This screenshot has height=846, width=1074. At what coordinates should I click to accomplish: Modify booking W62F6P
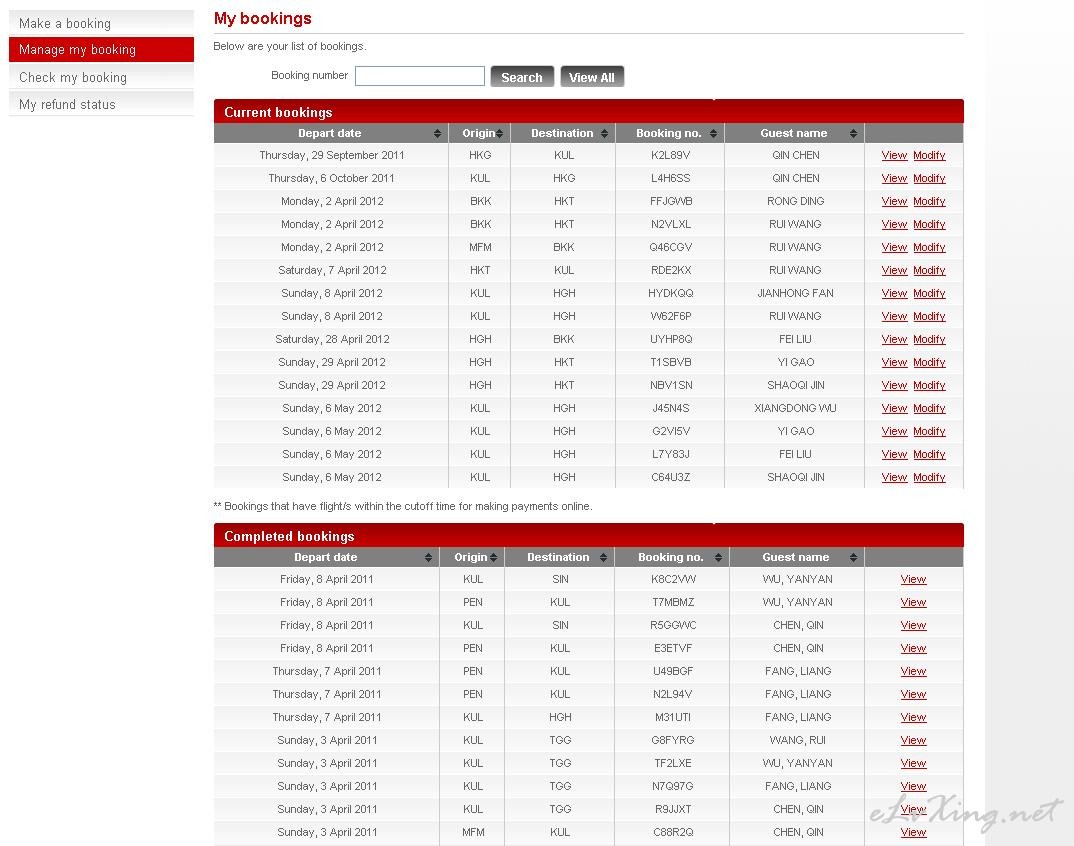pos(929,316)
